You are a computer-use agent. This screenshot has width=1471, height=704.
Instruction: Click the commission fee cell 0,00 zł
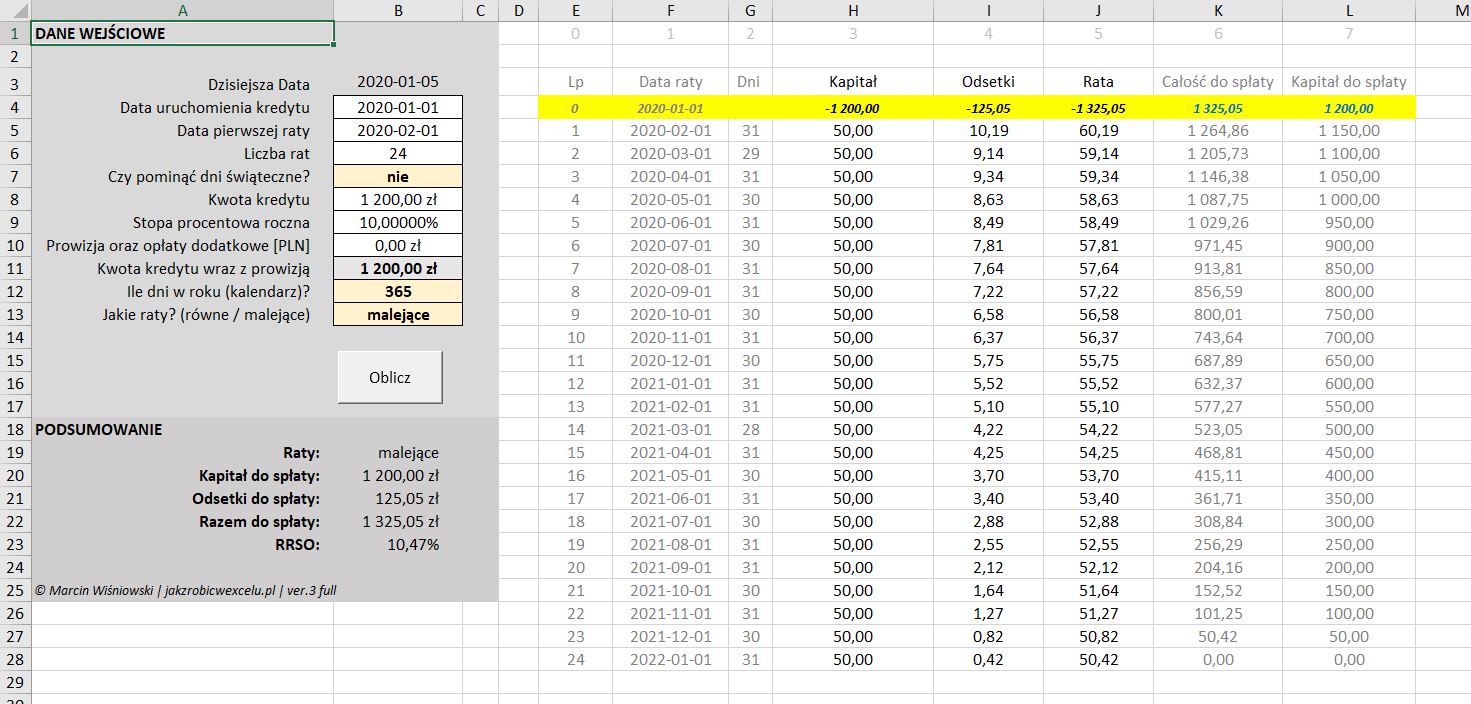(398, 245)
